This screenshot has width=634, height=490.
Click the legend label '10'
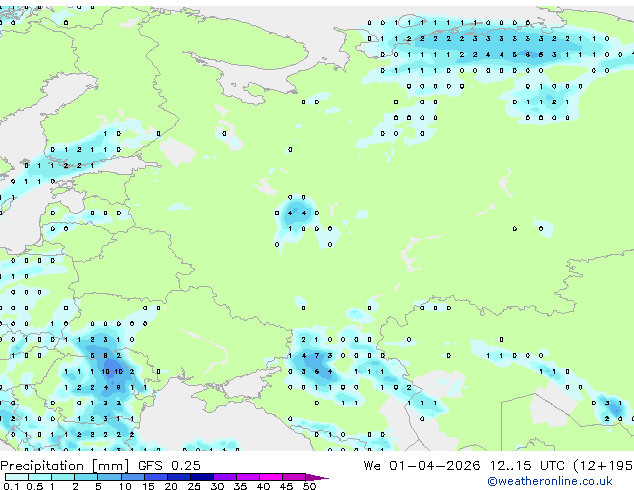point(125,486)
